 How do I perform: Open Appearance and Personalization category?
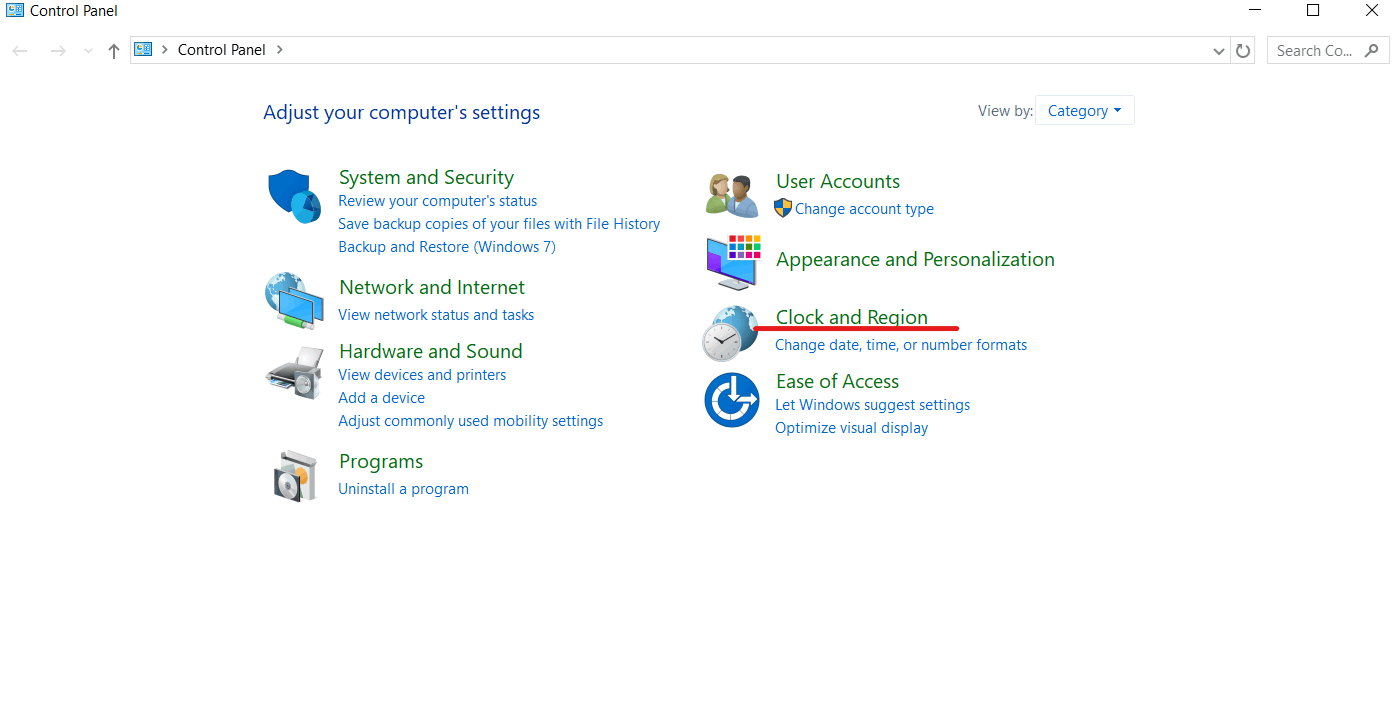[x=915, y=259]
